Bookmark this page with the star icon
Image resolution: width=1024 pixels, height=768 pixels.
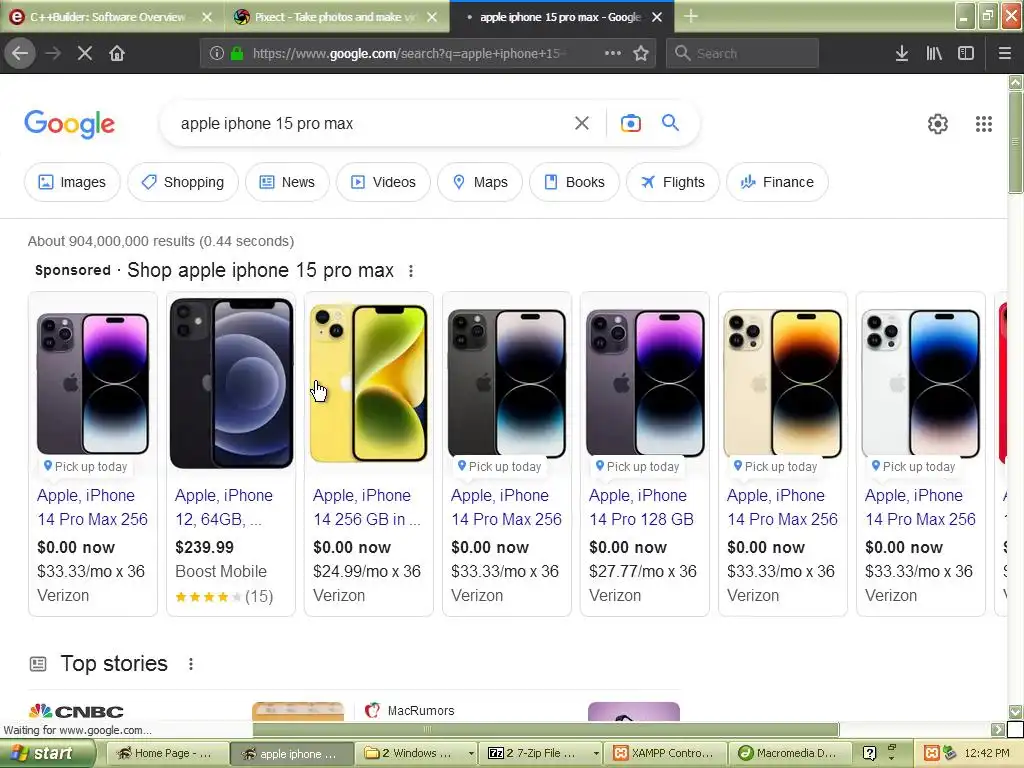click(641, 54)
